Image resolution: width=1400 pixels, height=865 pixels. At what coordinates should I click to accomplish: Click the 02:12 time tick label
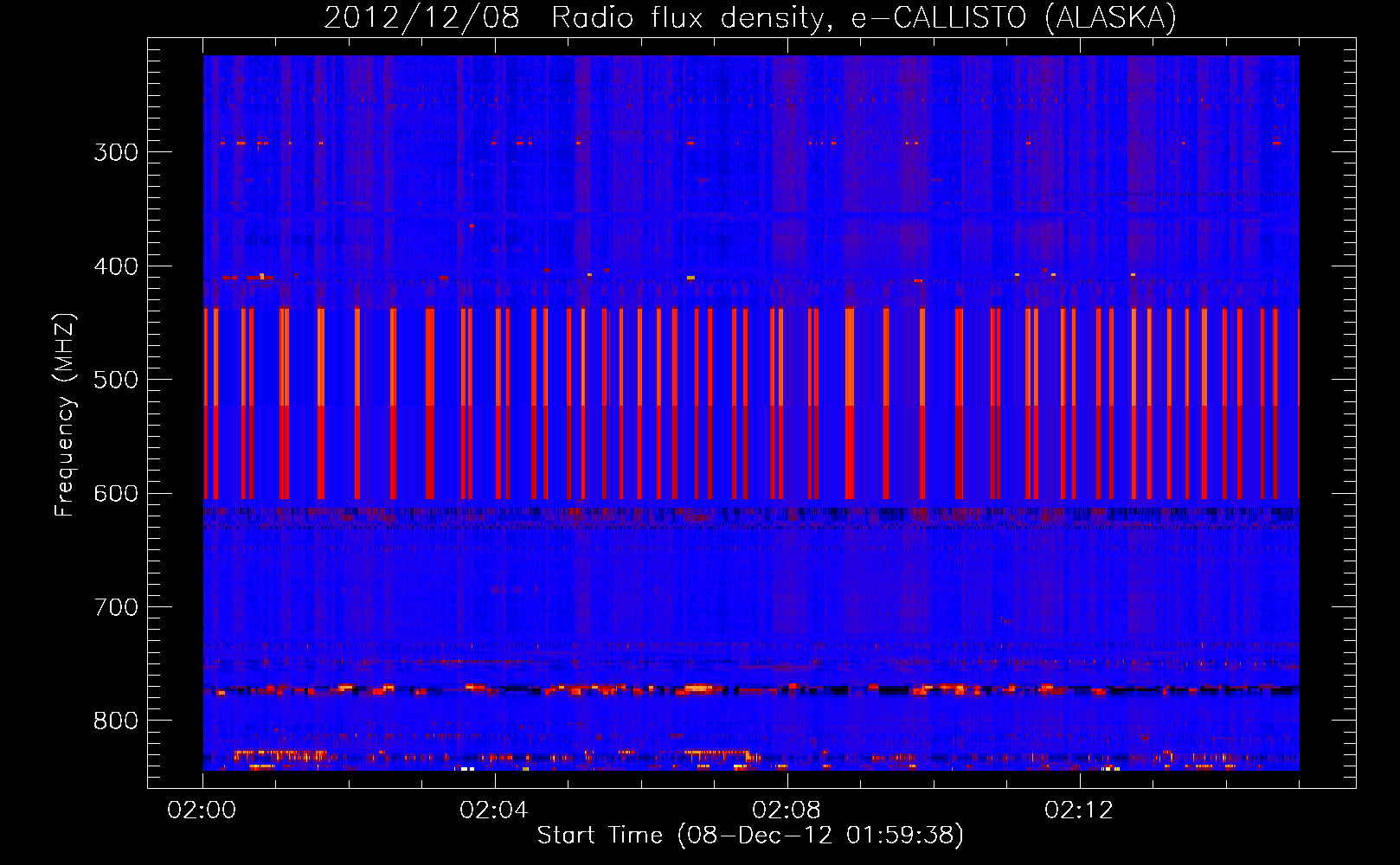point(1079,810)
